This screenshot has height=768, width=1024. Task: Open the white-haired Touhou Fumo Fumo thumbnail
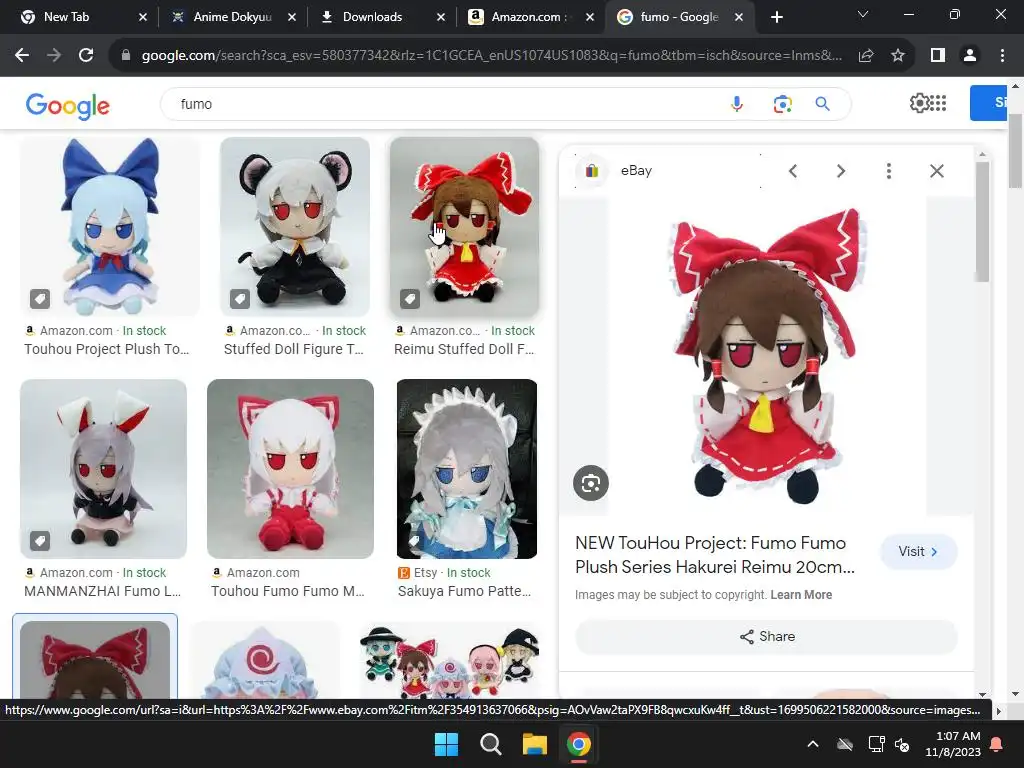[290, 469]
